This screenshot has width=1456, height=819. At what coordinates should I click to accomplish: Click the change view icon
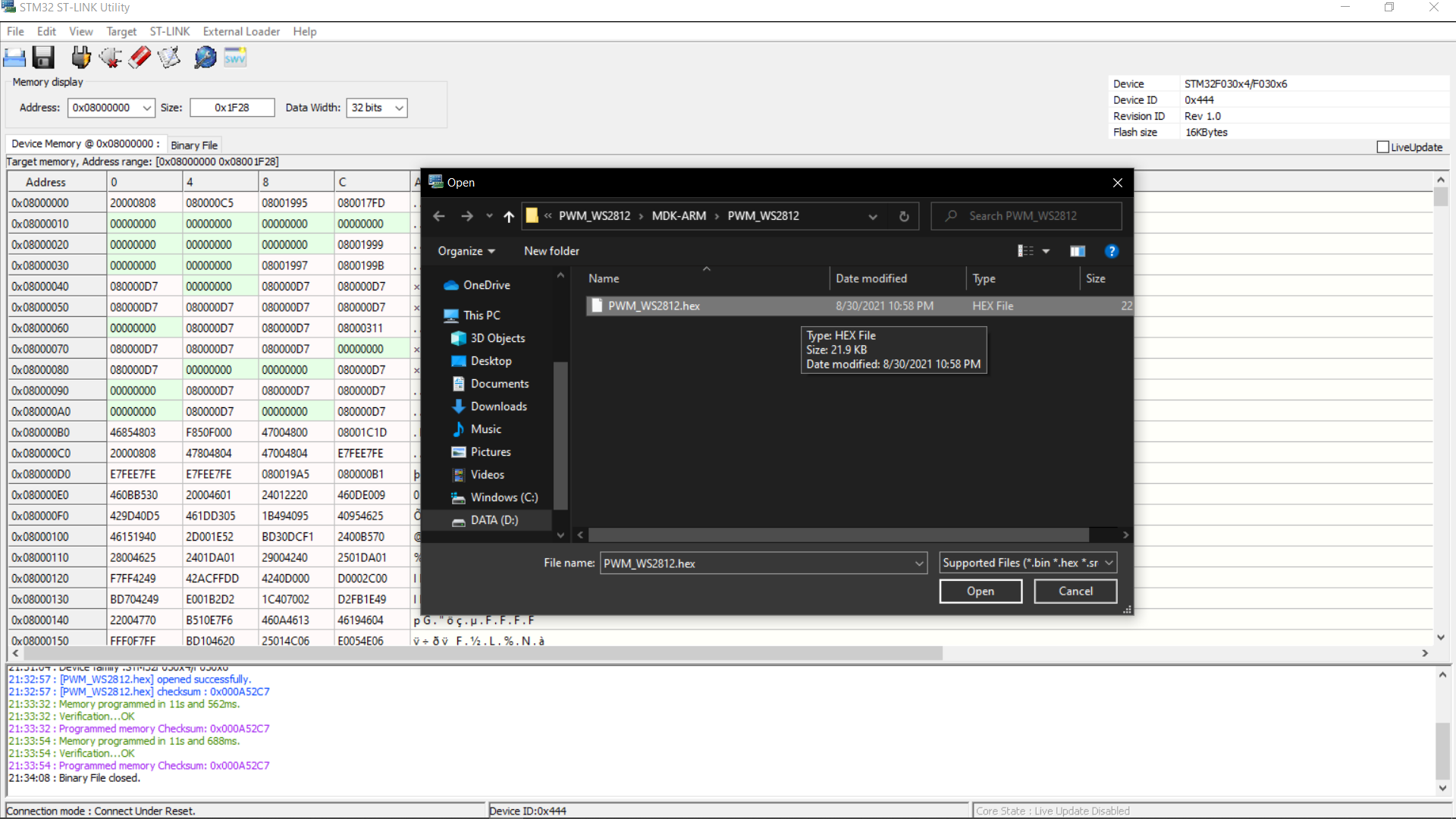[x=1026, y=251]
